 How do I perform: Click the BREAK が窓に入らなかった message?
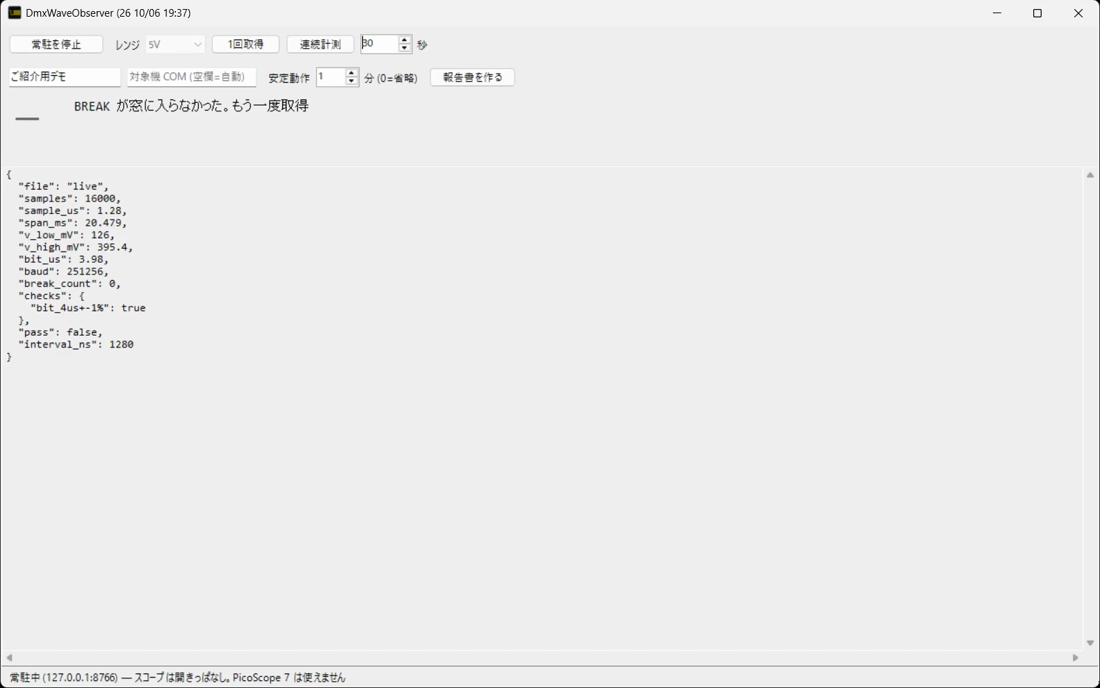(x=191, y=106)
